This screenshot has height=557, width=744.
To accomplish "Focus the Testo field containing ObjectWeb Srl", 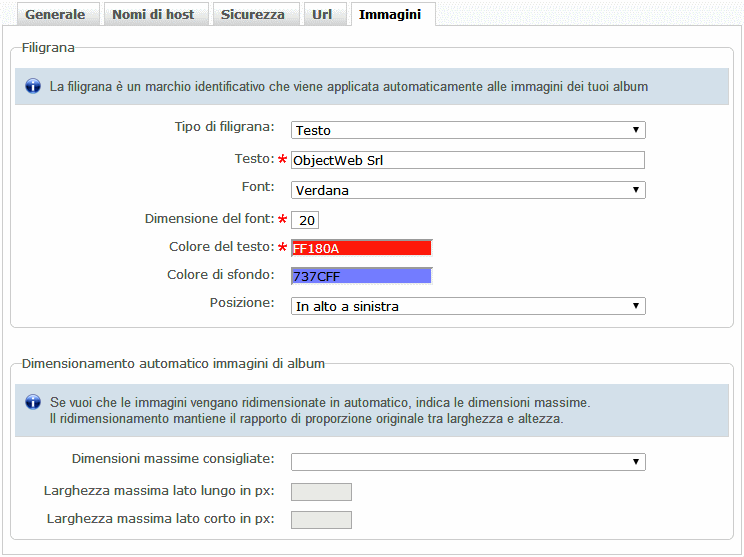I will click(x=468, y=160).
